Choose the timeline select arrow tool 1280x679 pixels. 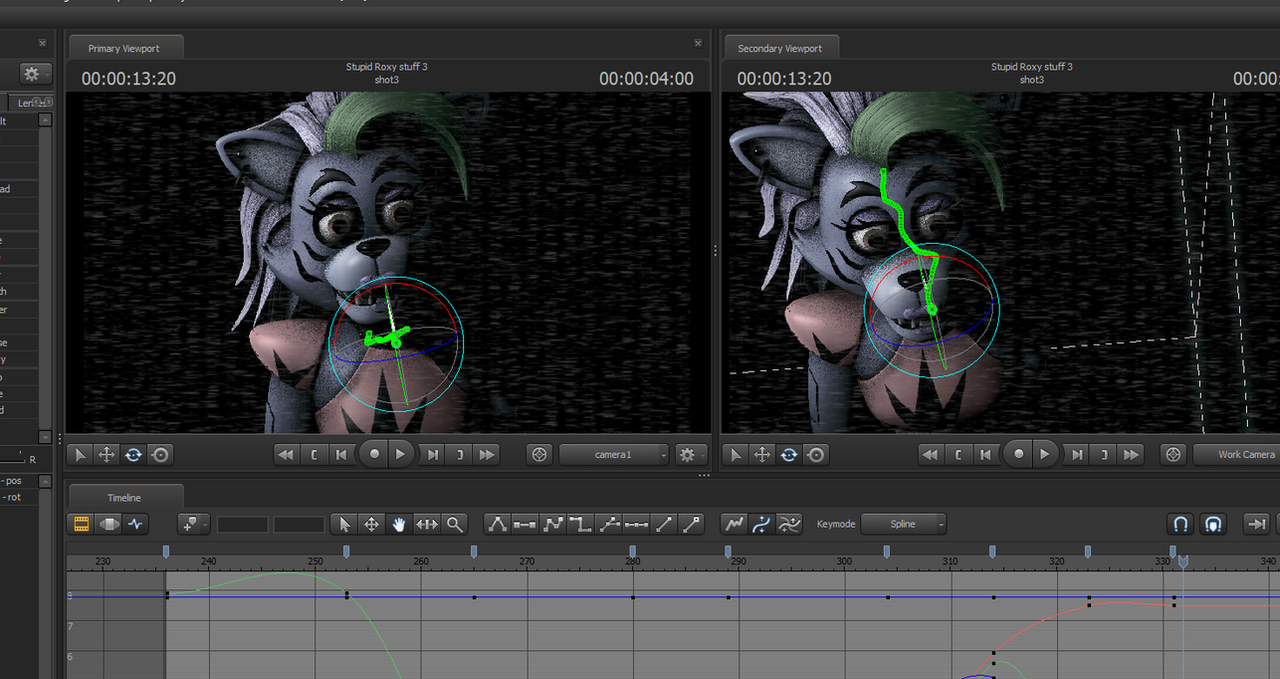point(344,523)
